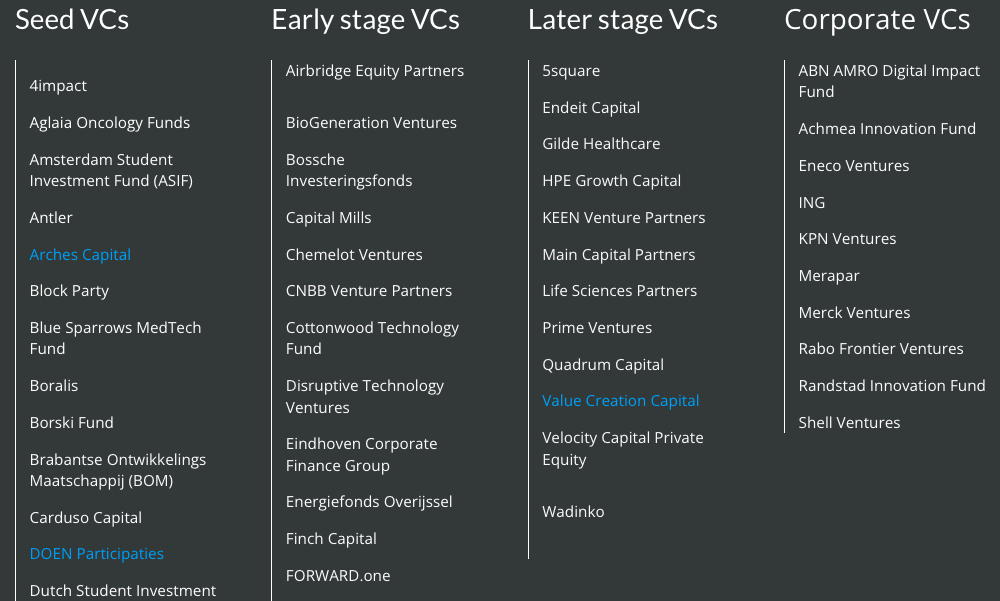Open the Arches Capital link

pyautogui.click(x=80, y=255)
